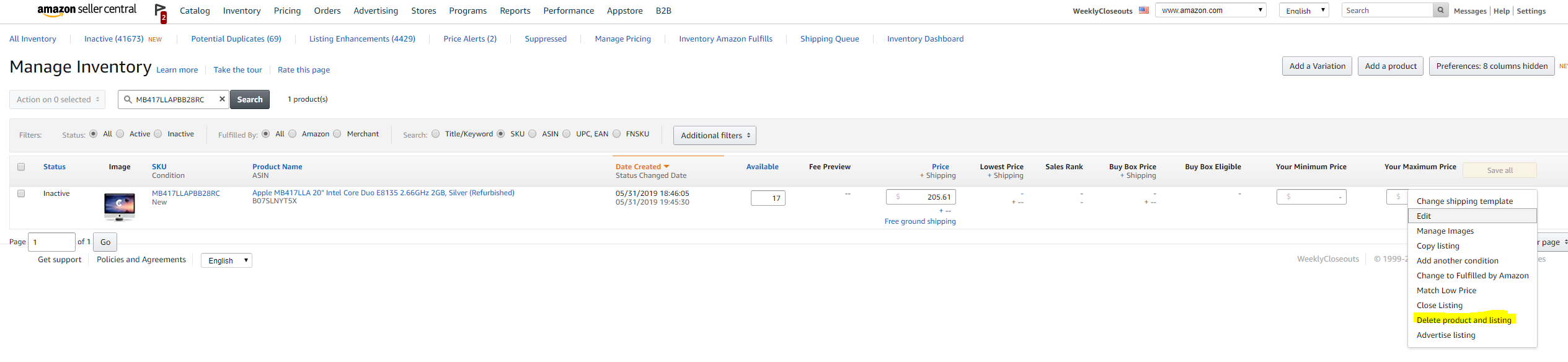Choose Close Listing in dropdown menu

coord(1439,305)
